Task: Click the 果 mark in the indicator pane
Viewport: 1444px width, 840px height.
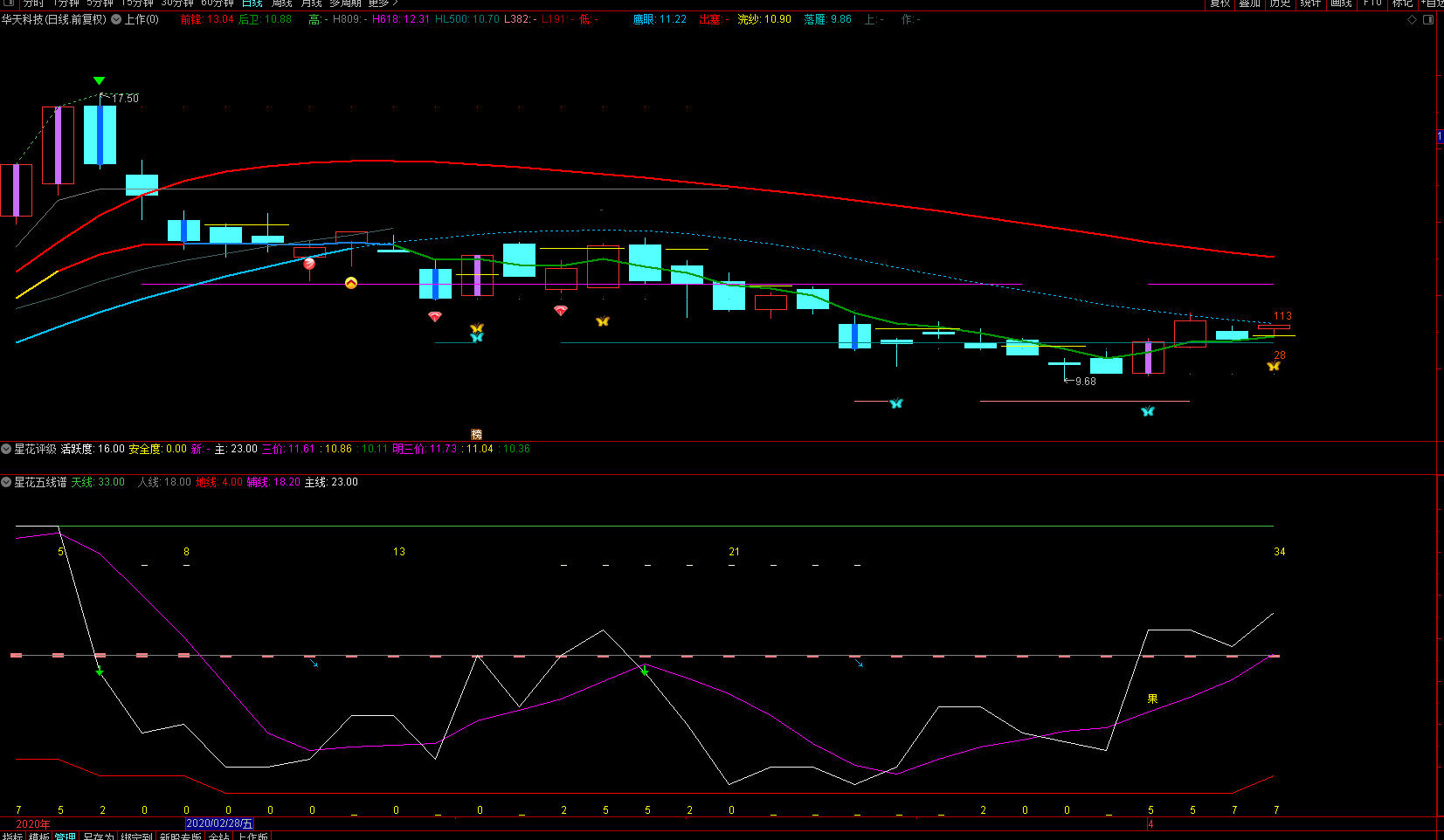Action: pyautogui.click(x=1152, y=699)
